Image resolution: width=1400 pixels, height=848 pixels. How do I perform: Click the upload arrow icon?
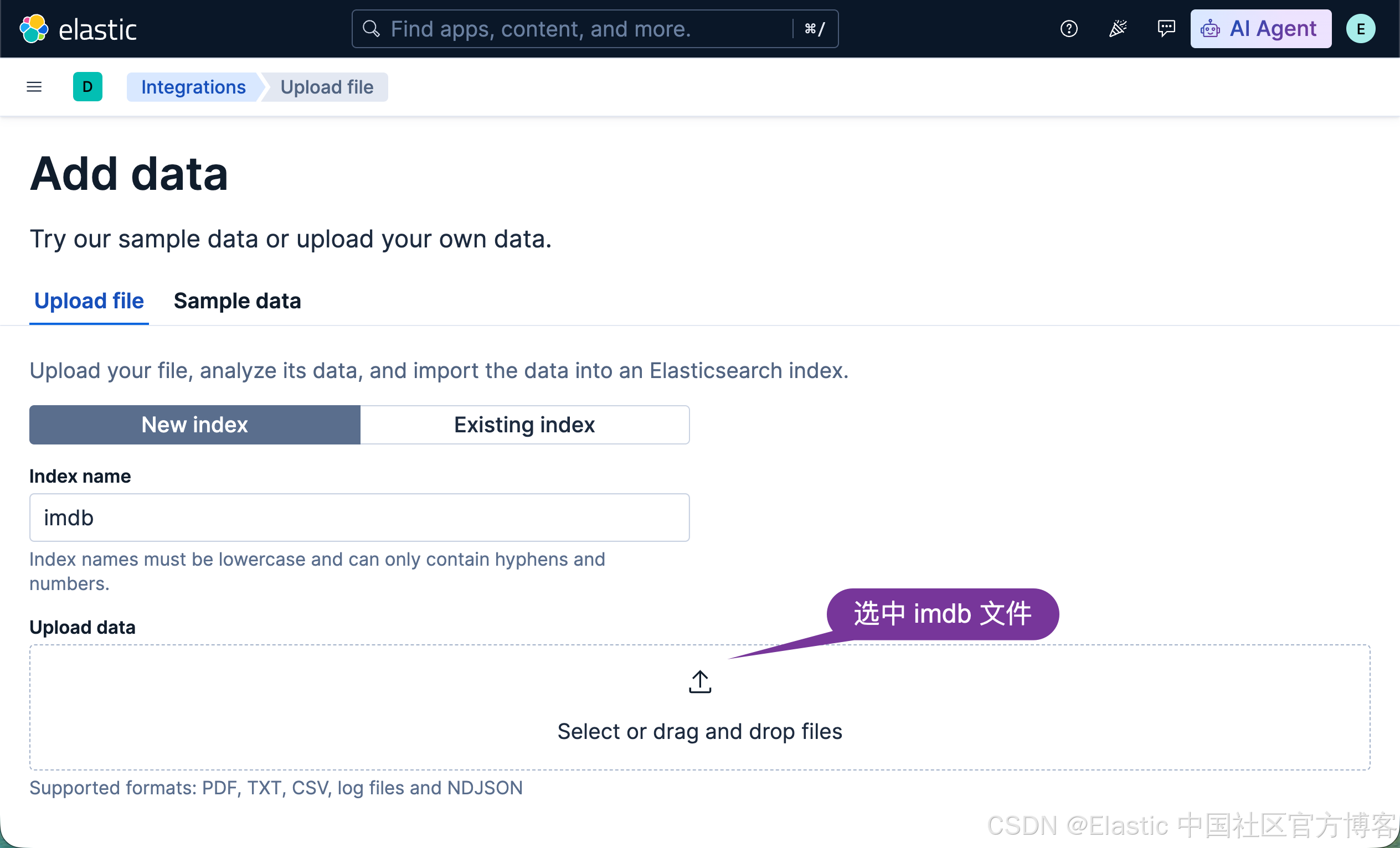pos(700,681)
